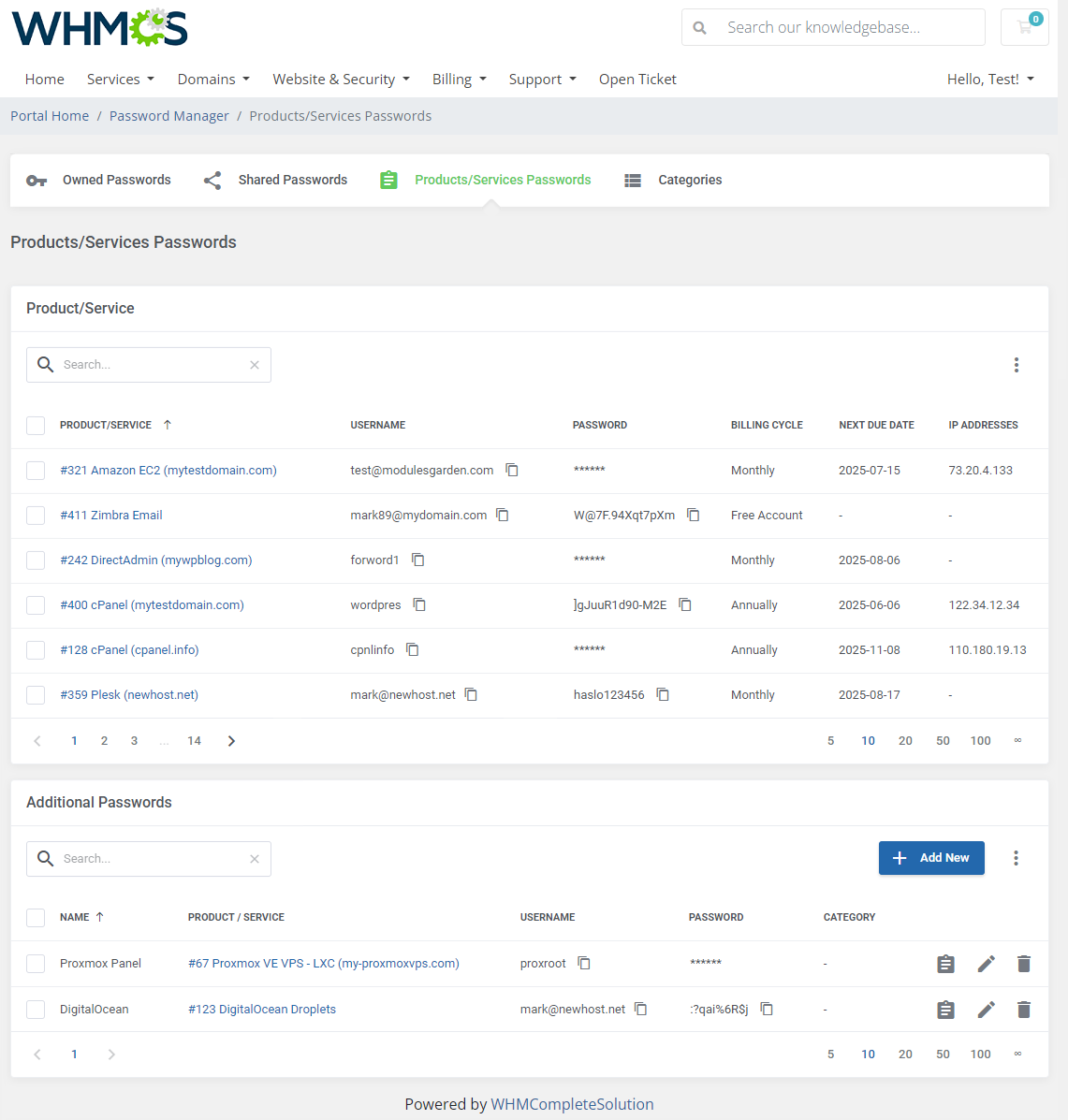Delete the DigitalOcean password entry
This screenshot has width=1068, height=1120.
[x=1023, y=1010]
